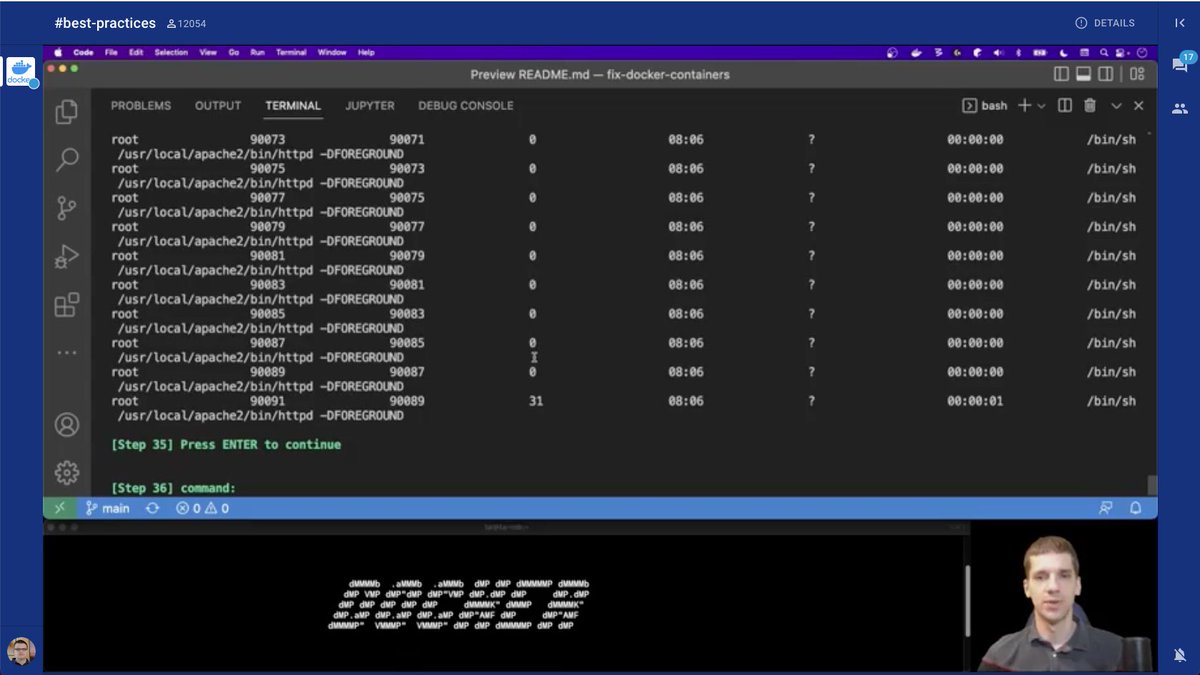The width and height of the screenshot is (1200, 675).
Task: Open the chat messages icon with 17 badge
Action: (x=1180, y=63)
